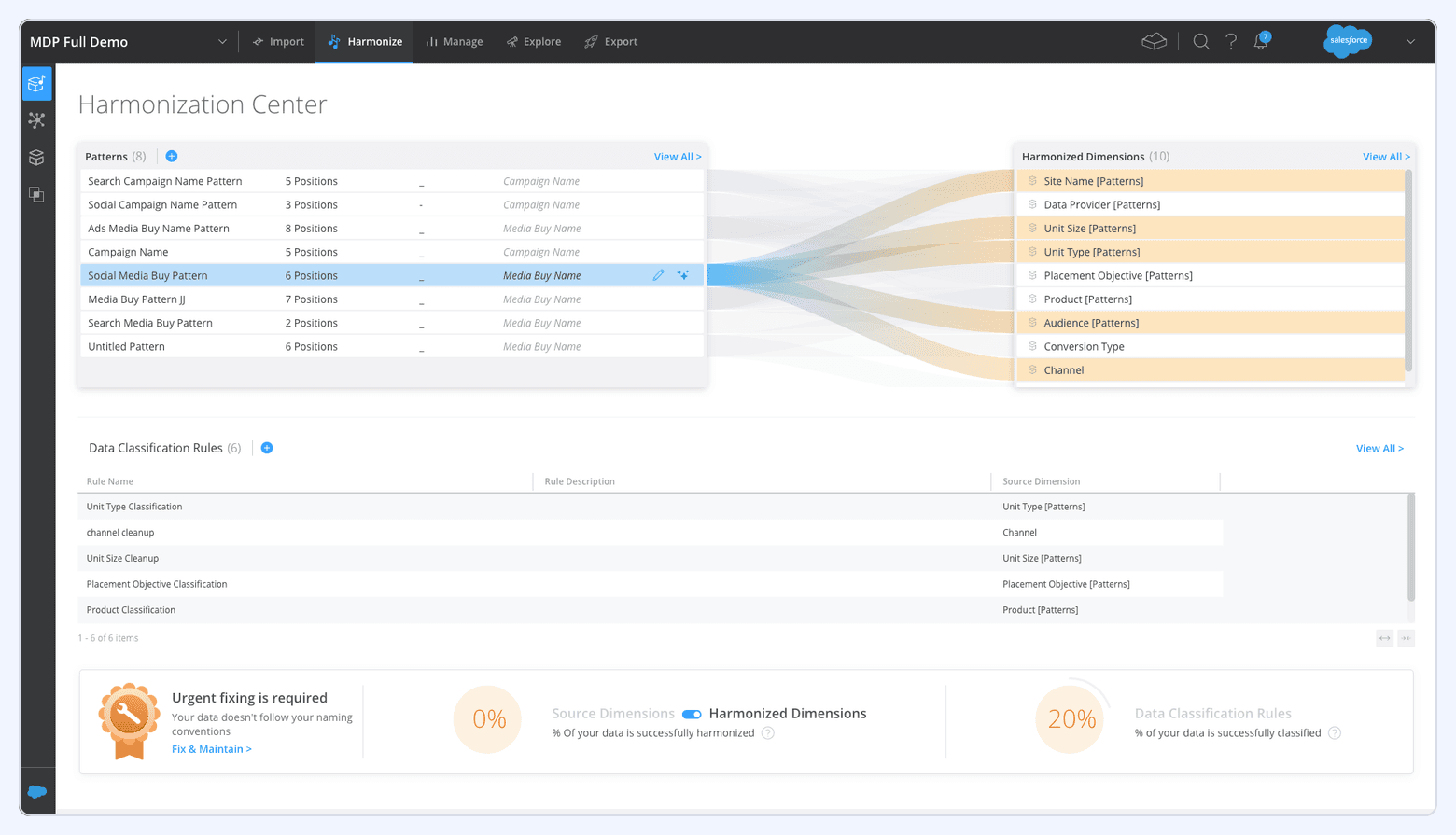This screenshot has width=1456, height=835.
Task: Open the help question mark icon
Action: 1230,41
